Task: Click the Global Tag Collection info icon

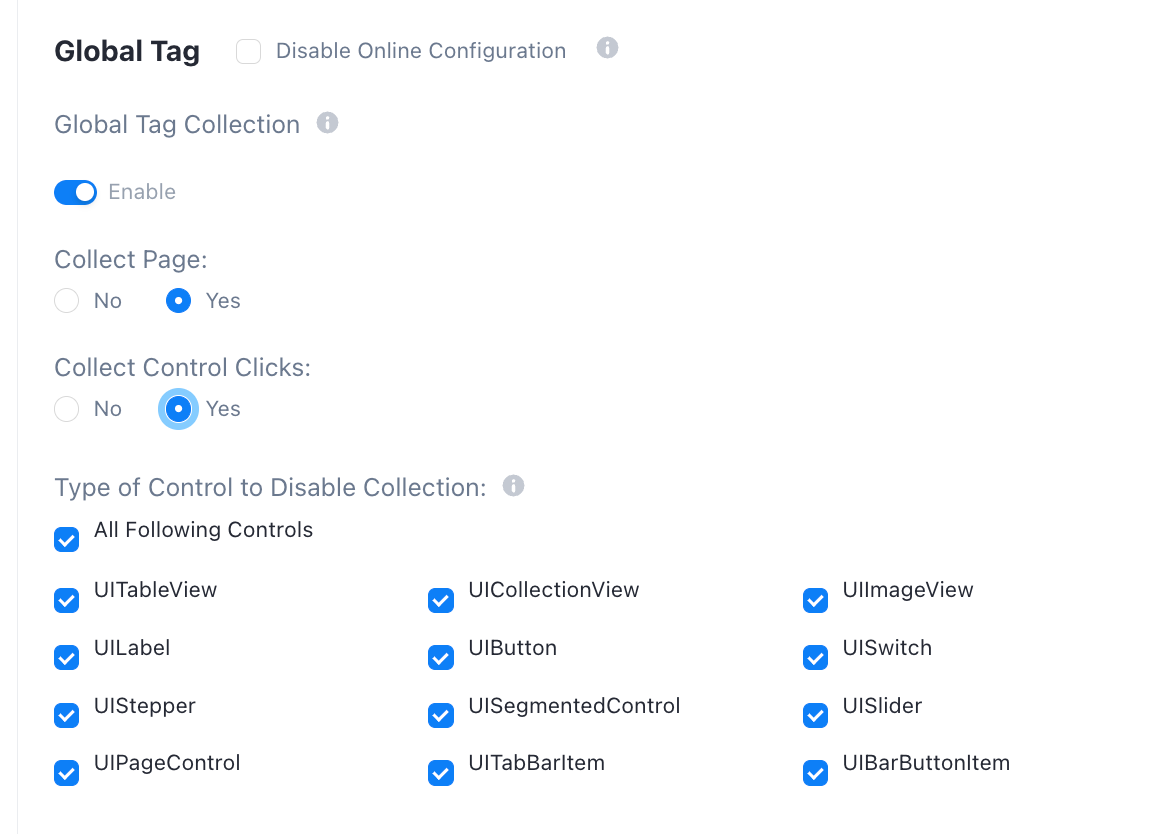Action: pos(327,123)
